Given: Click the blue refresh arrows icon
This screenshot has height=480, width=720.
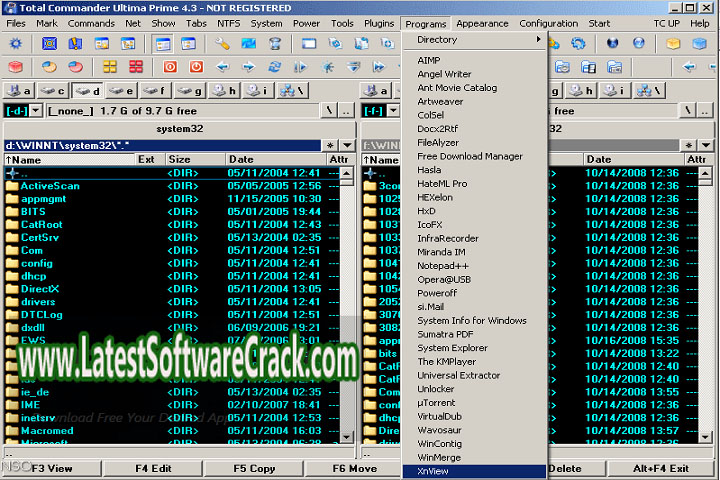Looking at the screenshot, I should pyautogui.click(x=275, y=67).
